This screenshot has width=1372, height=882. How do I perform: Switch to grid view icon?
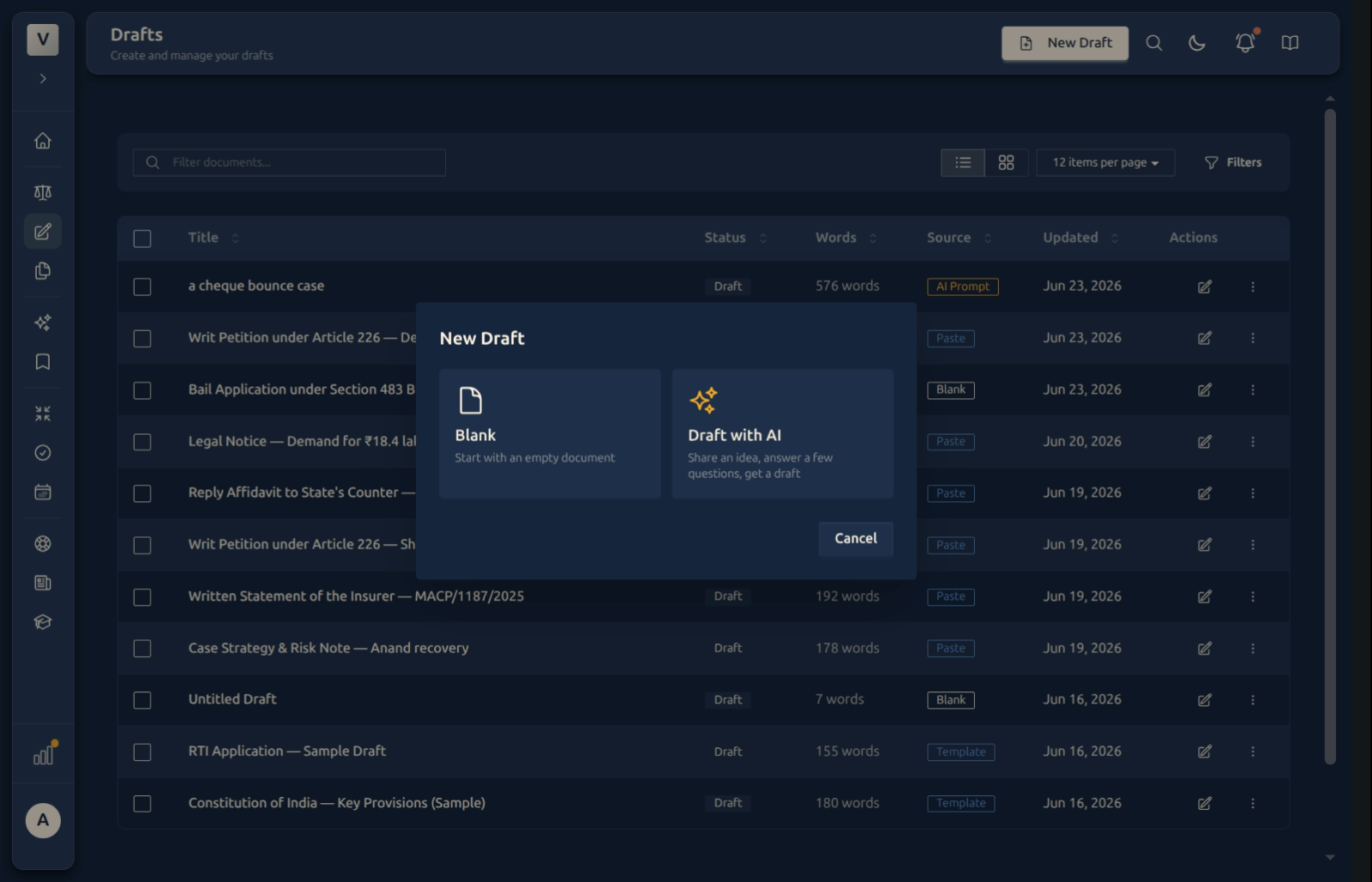pos(1007,163)
